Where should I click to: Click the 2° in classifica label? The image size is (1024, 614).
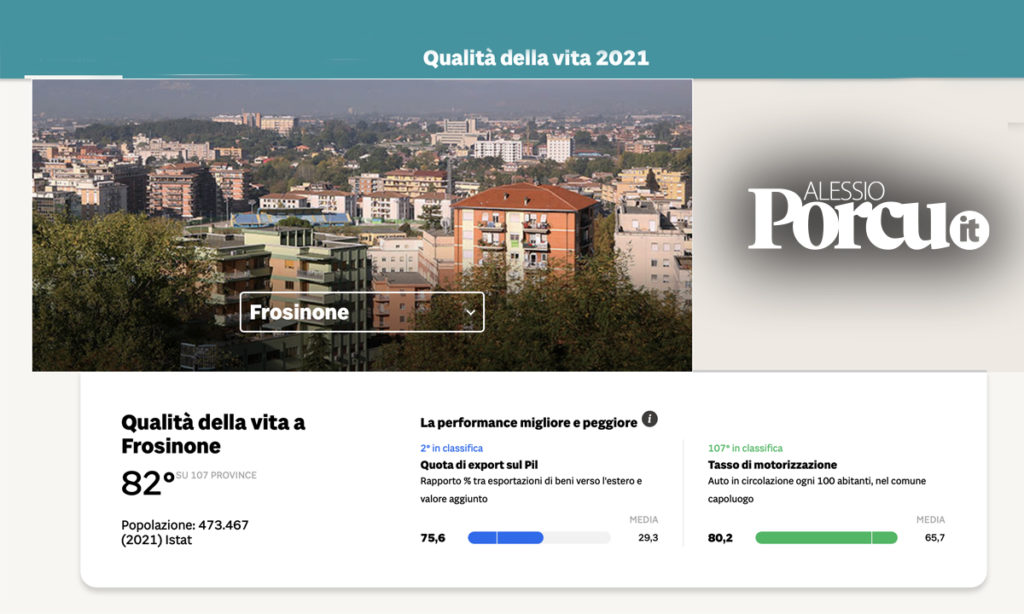click(451, 448)
